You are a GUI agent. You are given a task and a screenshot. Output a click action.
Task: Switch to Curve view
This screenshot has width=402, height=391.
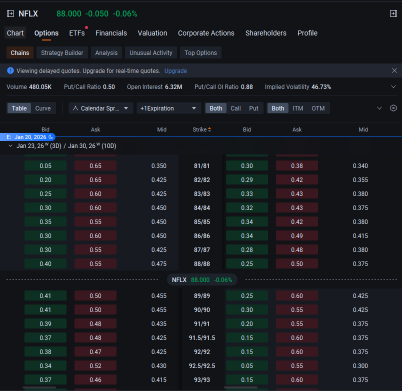point(43,108)
